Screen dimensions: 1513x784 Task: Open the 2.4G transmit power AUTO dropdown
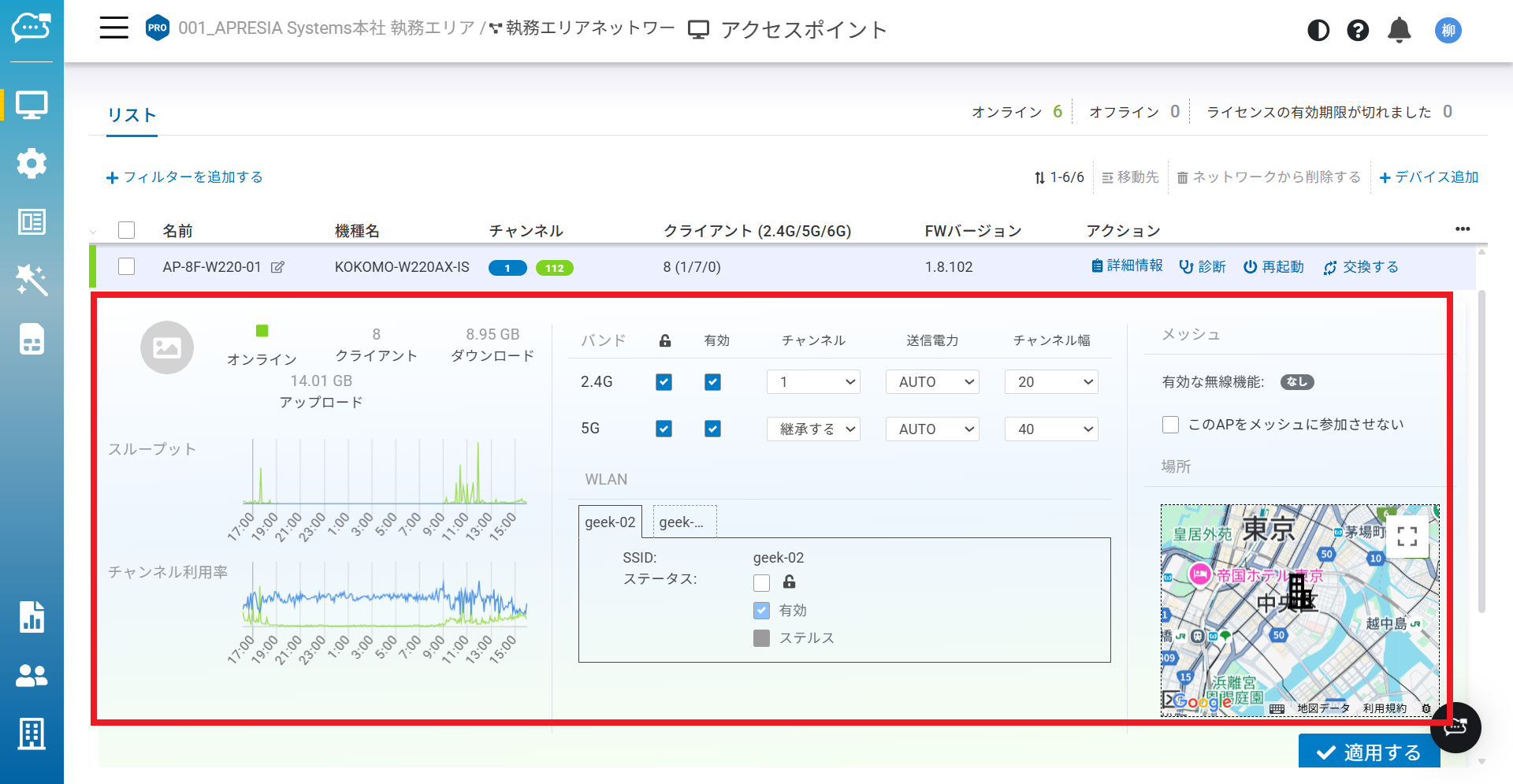click(x=932, y=382)
